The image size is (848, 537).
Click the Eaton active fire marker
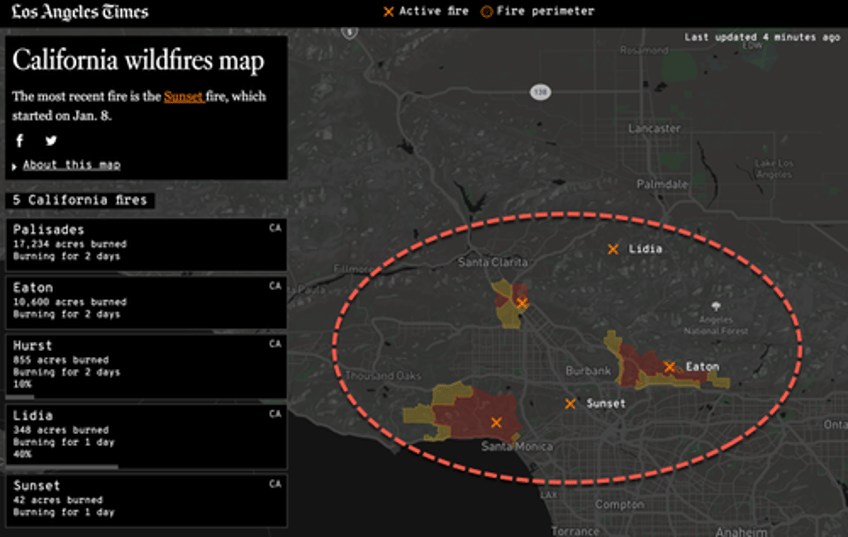670,367
